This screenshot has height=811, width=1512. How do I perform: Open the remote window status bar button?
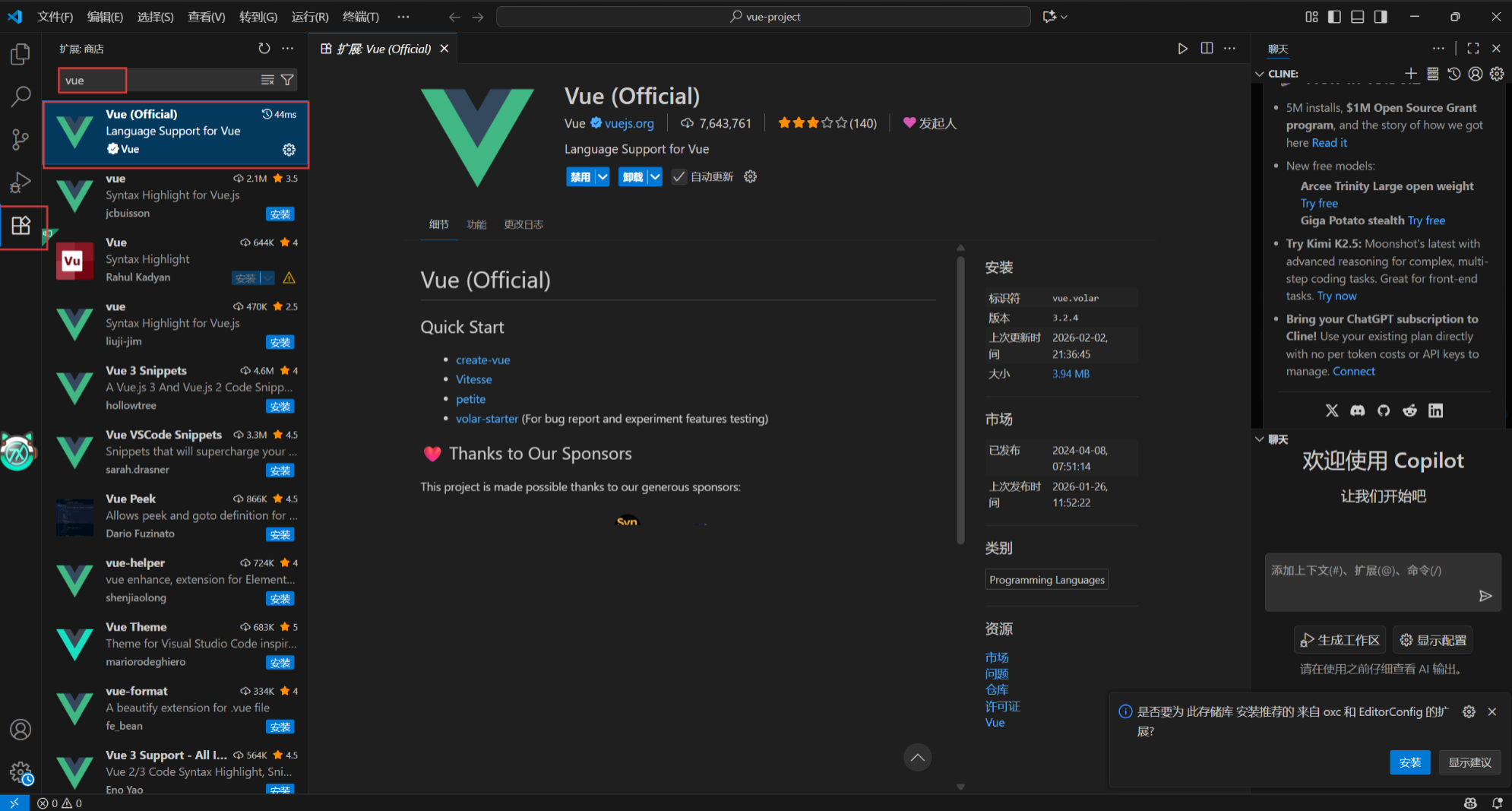pos(14,803)
